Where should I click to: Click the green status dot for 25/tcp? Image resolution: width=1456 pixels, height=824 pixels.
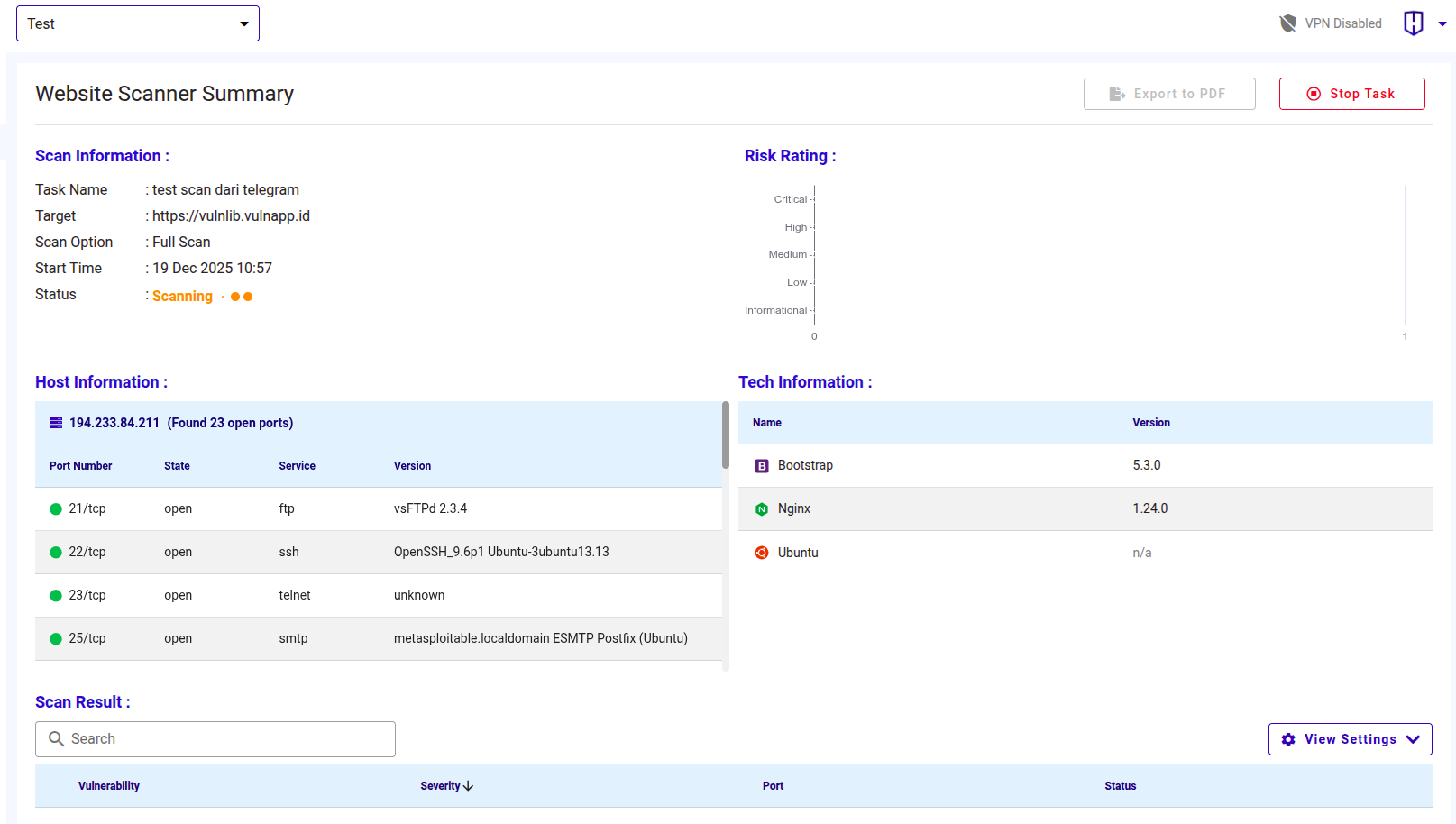pyautogui.click(x=56, y=639)
